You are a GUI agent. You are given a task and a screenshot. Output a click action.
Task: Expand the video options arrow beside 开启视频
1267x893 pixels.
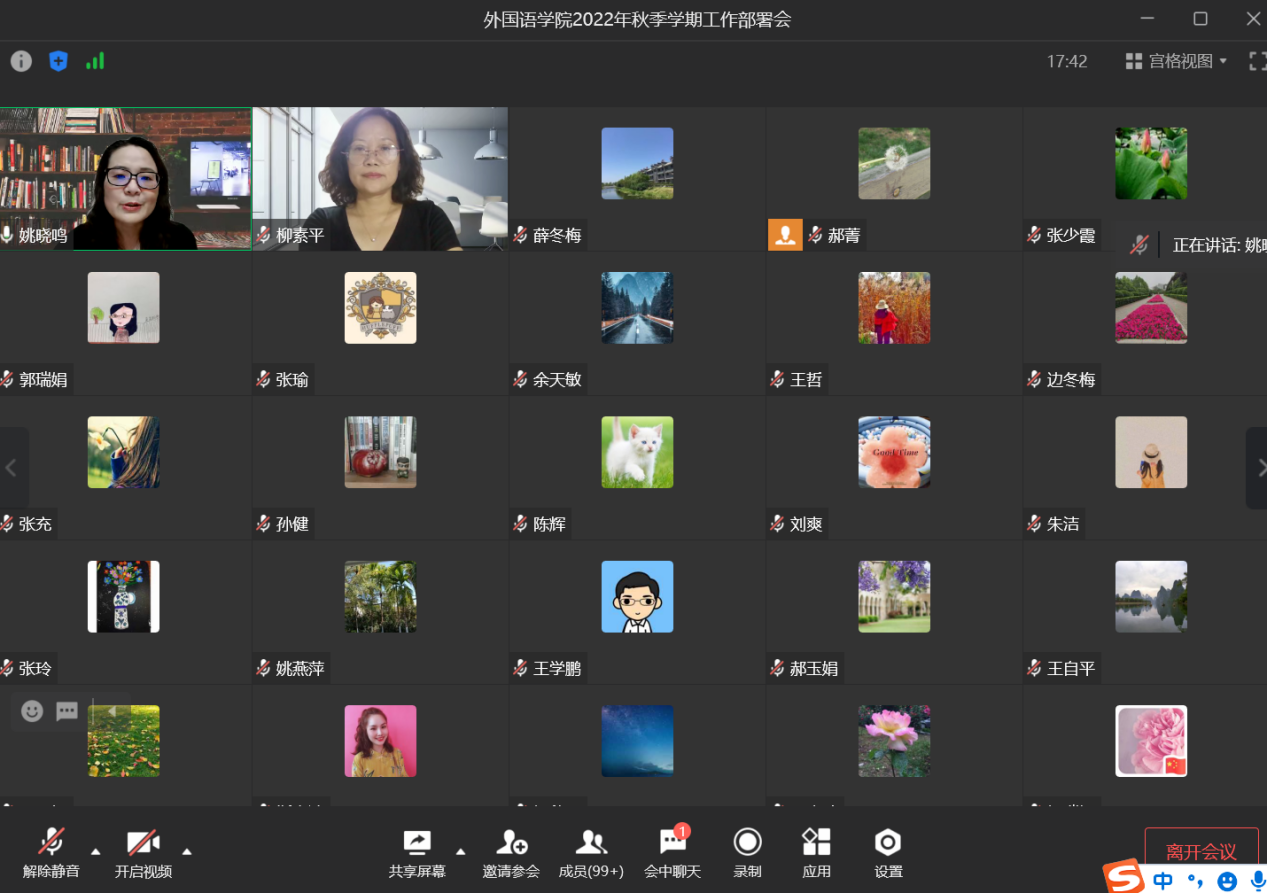186,851
